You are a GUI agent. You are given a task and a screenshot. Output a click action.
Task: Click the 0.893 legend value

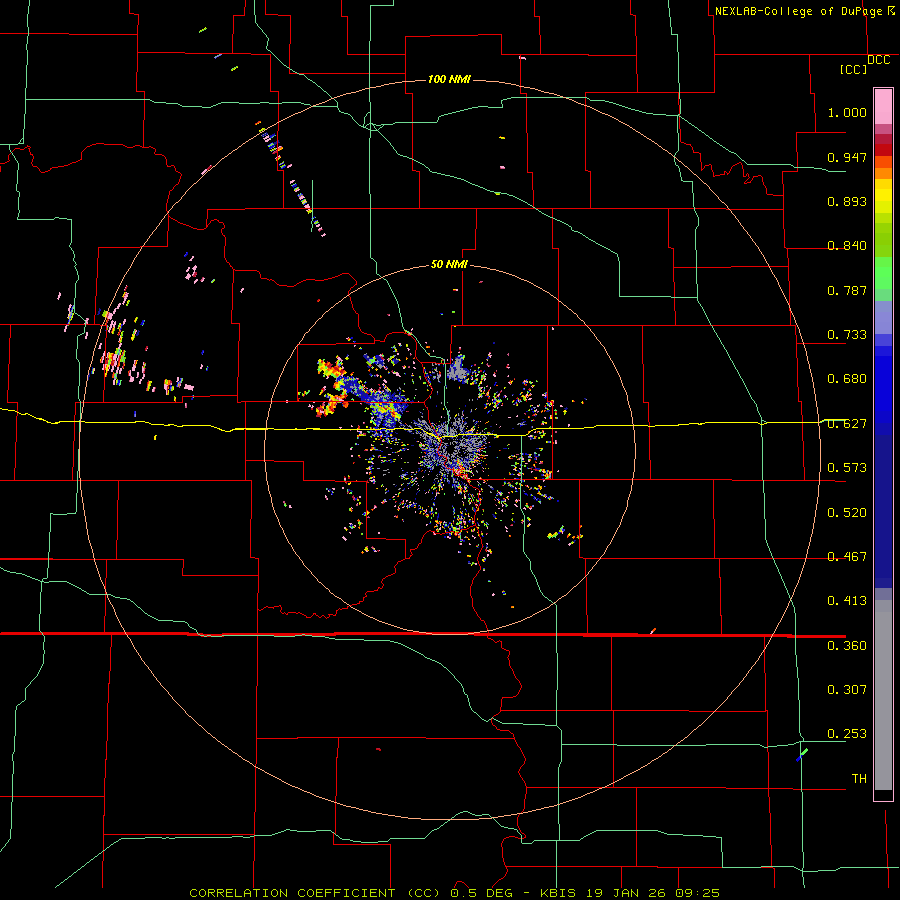847,201
